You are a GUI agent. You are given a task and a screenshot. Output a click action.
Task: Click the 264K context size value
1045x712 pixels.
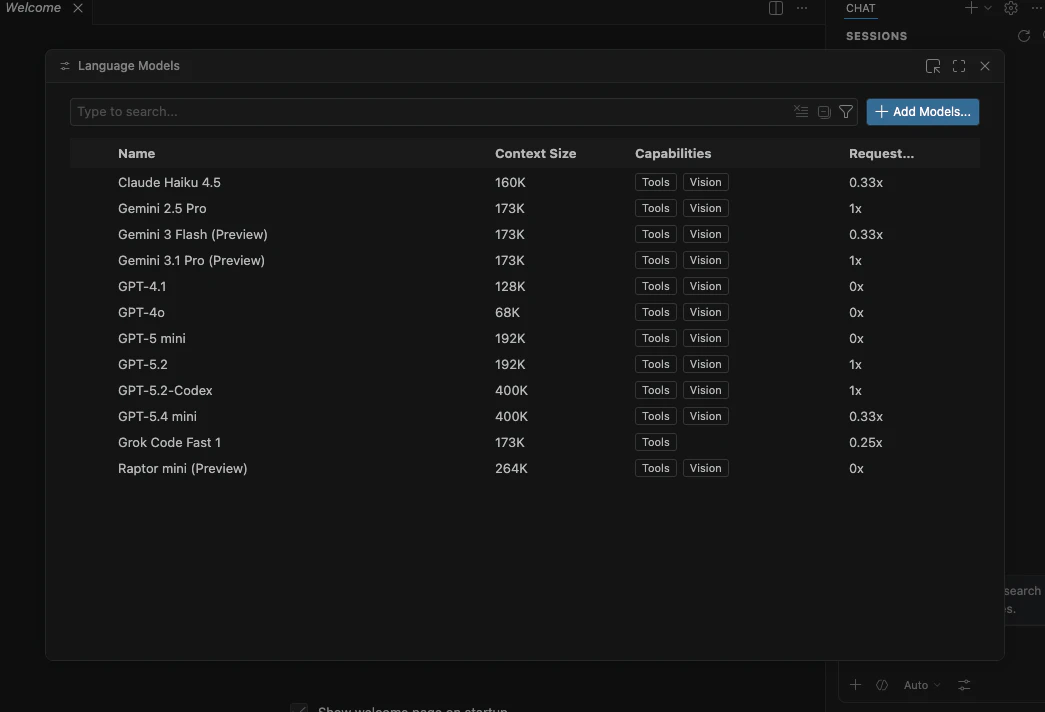point(511,468)
